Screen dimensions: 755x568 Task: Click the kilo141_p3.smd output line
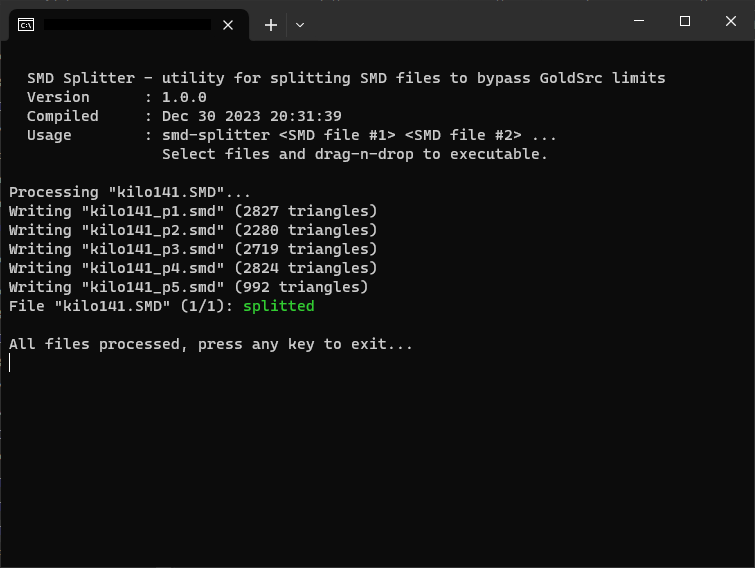[x=193, y=249]
